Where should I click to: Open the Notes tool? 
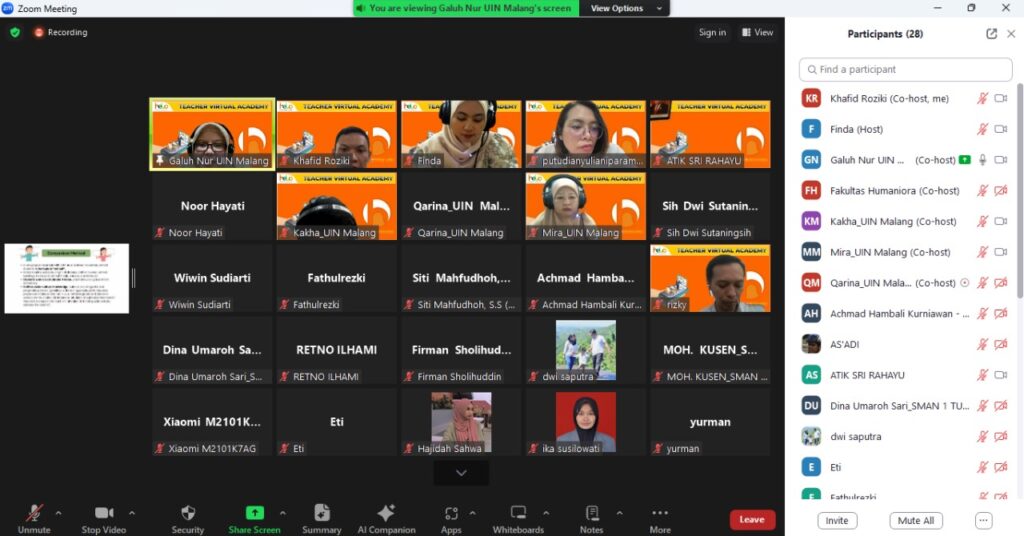[592, 515]
